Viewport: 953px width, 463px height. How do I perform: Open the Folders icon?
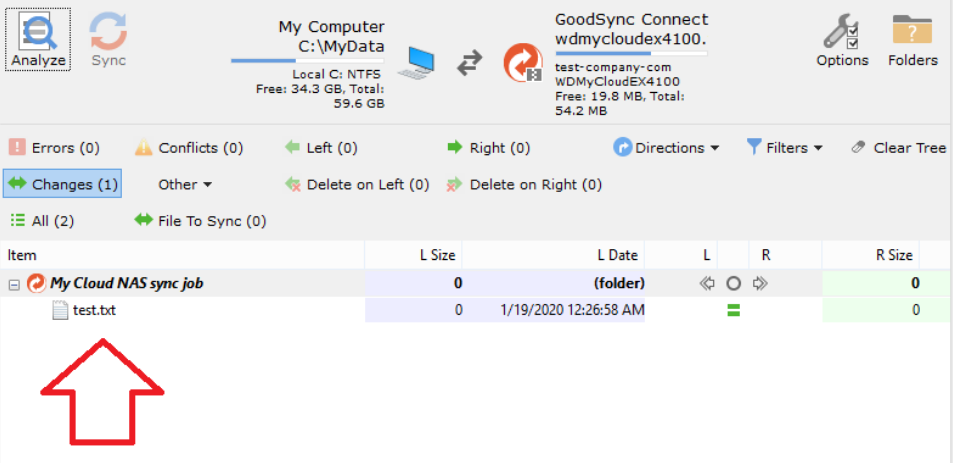coord(912,31)
